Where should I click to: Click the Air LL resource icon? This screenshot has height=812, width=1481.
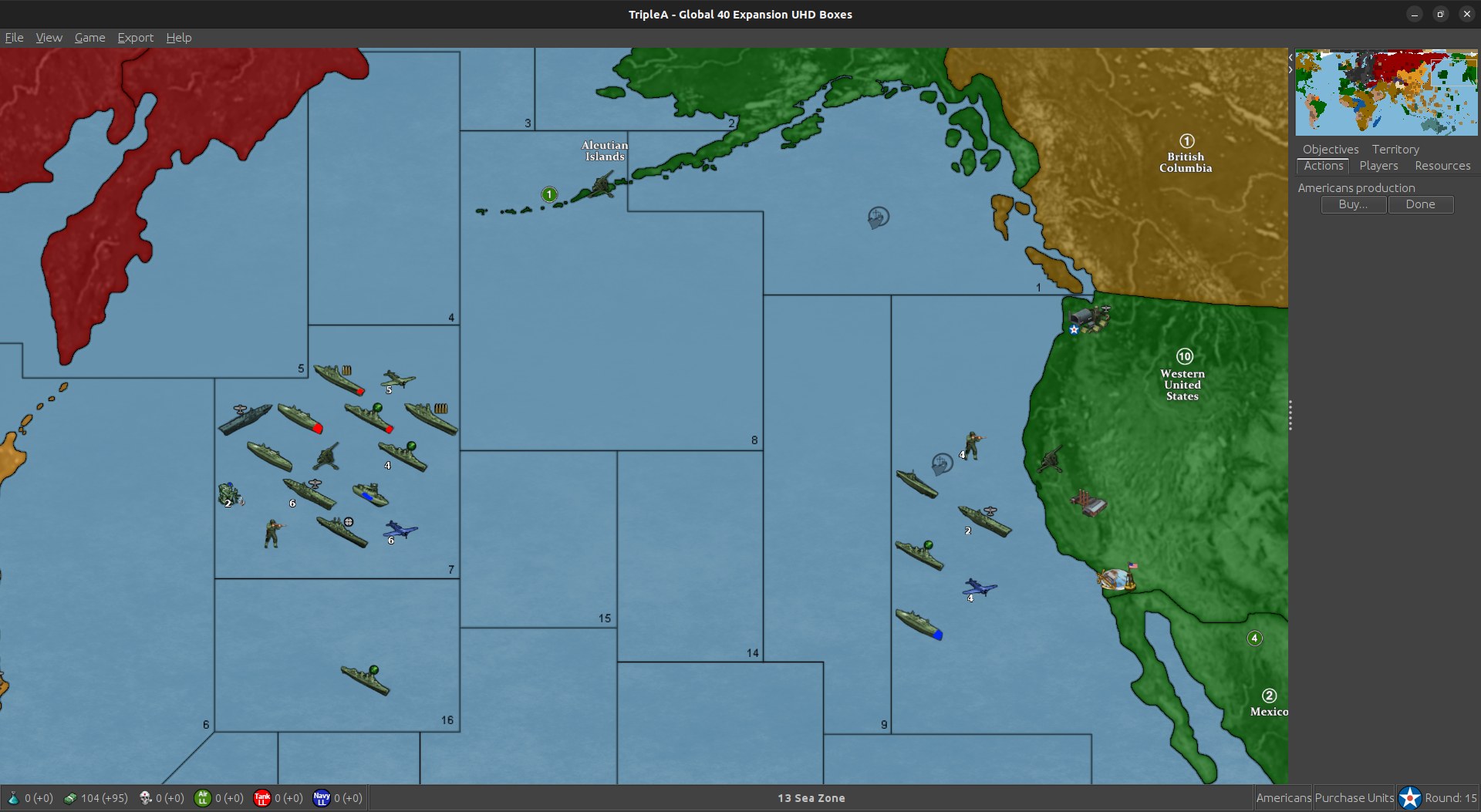(203, 798)
